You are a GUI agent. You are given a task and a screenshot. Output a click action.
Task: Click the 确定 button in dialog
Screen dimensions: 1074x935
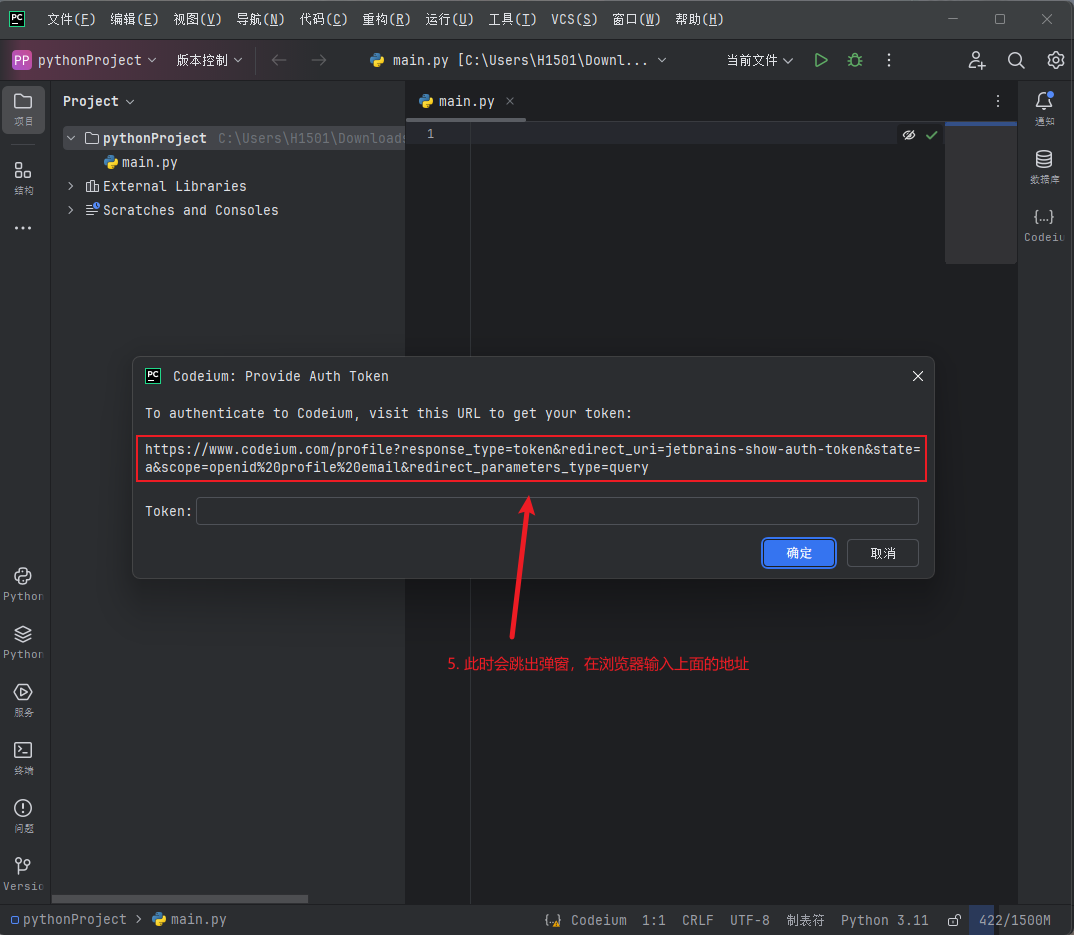[799, 553]
